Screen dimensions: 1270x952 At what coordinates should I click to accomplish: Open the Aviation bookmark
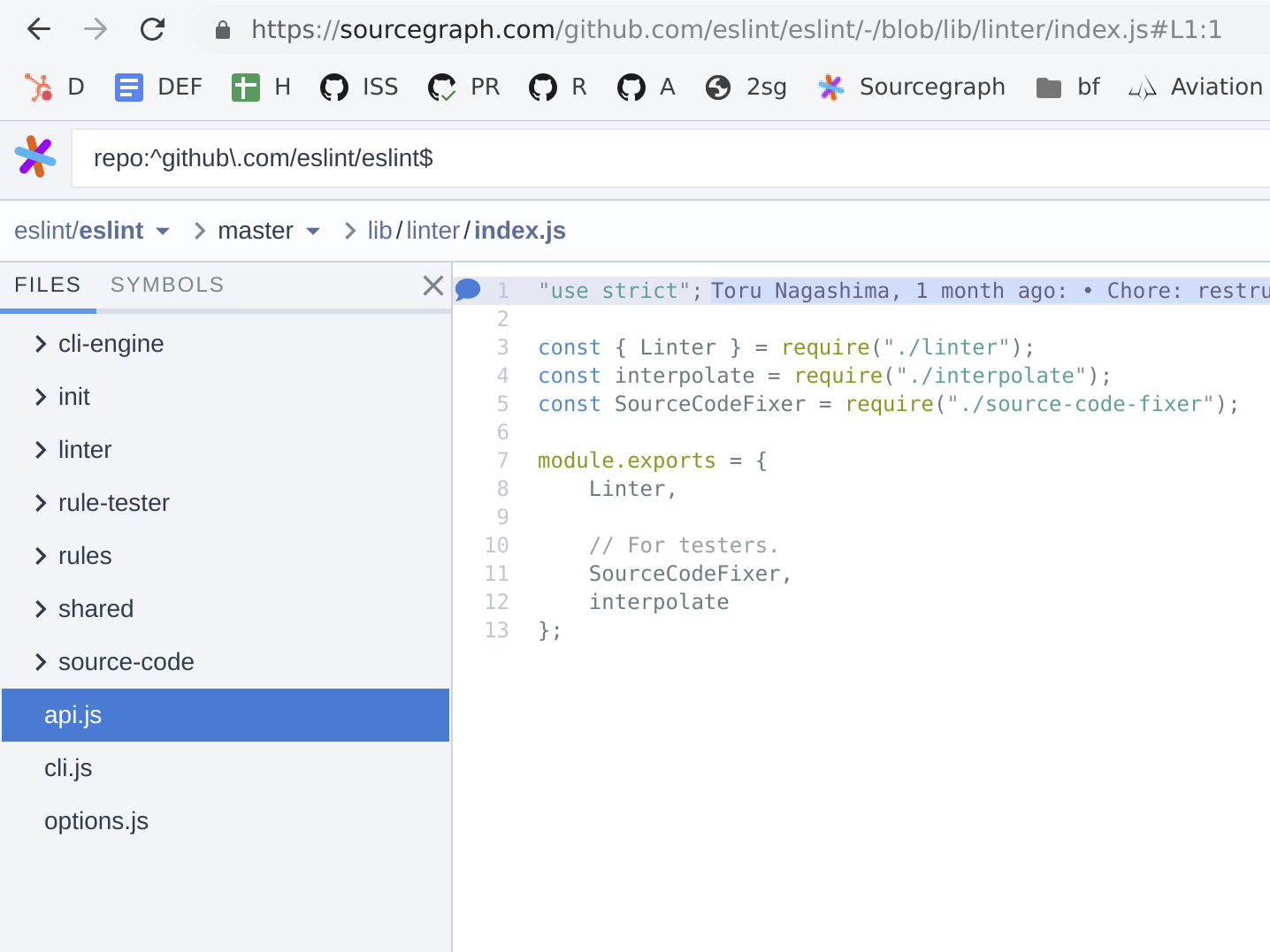tap(1196, 87)
